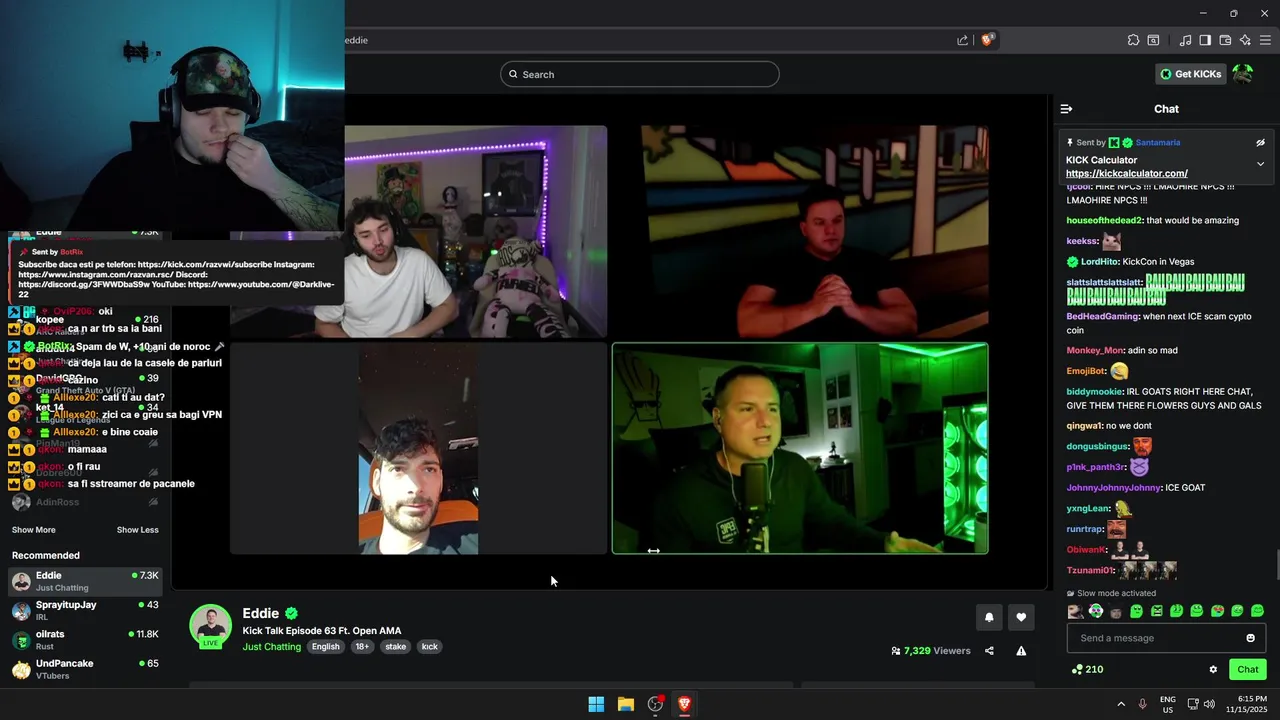Click Show Less in sidebar
This screenshot has width=1280, height=720.
(x=137, y=530)
